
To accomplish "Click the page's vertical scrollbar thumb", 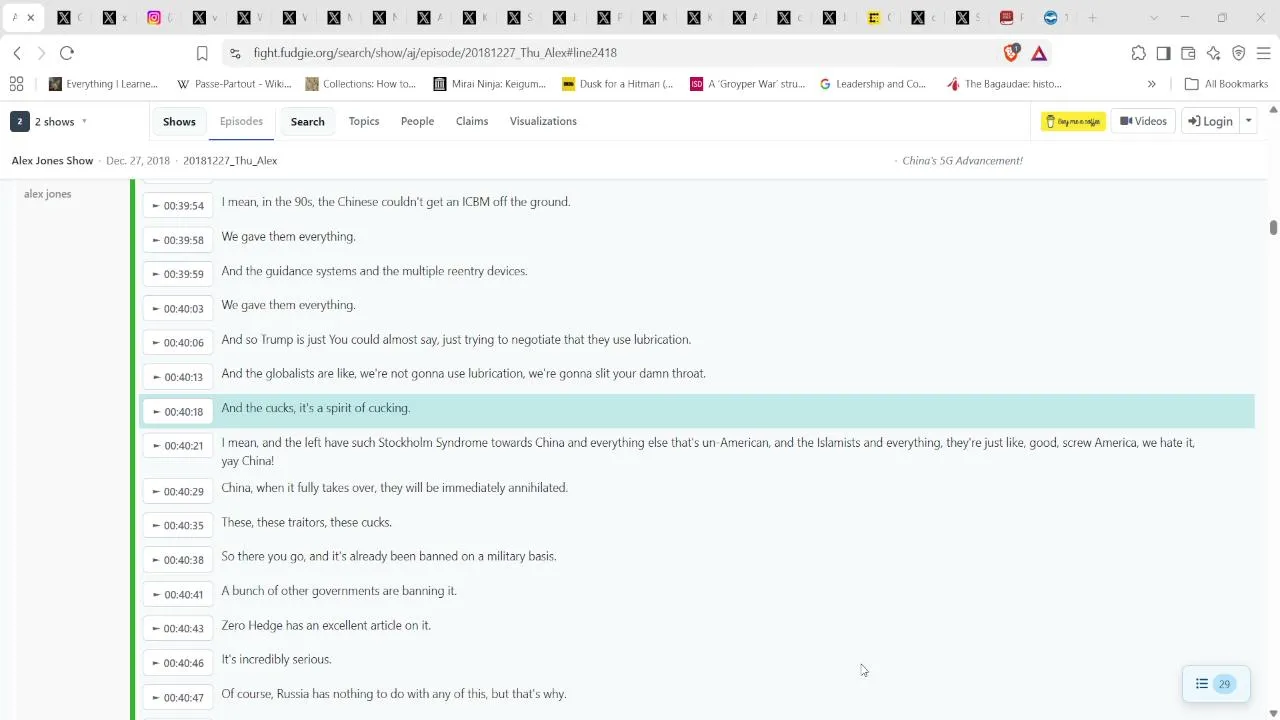I will (1273, 227).
